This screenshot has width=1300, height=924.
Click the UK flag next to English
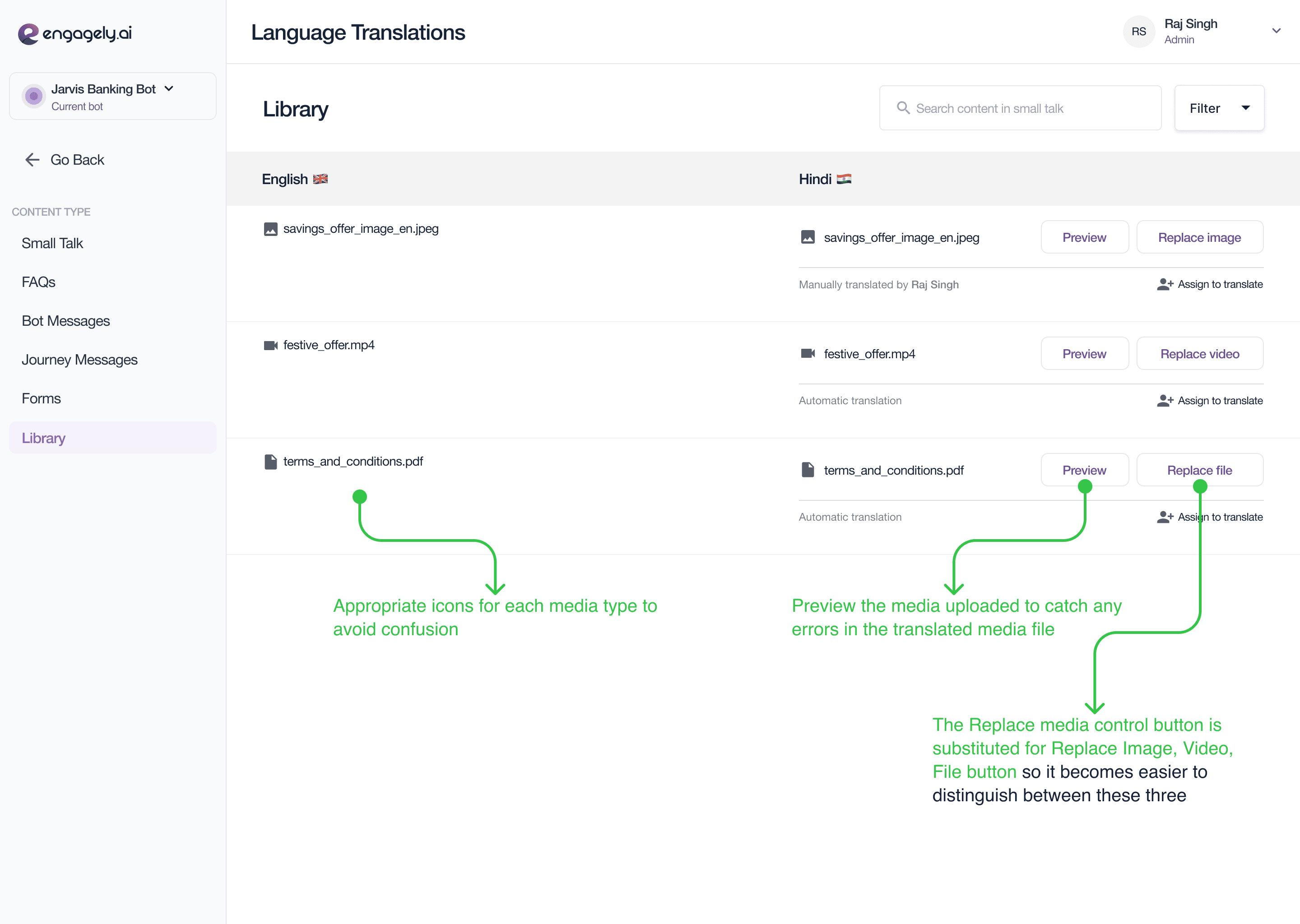tap(320, 179)
